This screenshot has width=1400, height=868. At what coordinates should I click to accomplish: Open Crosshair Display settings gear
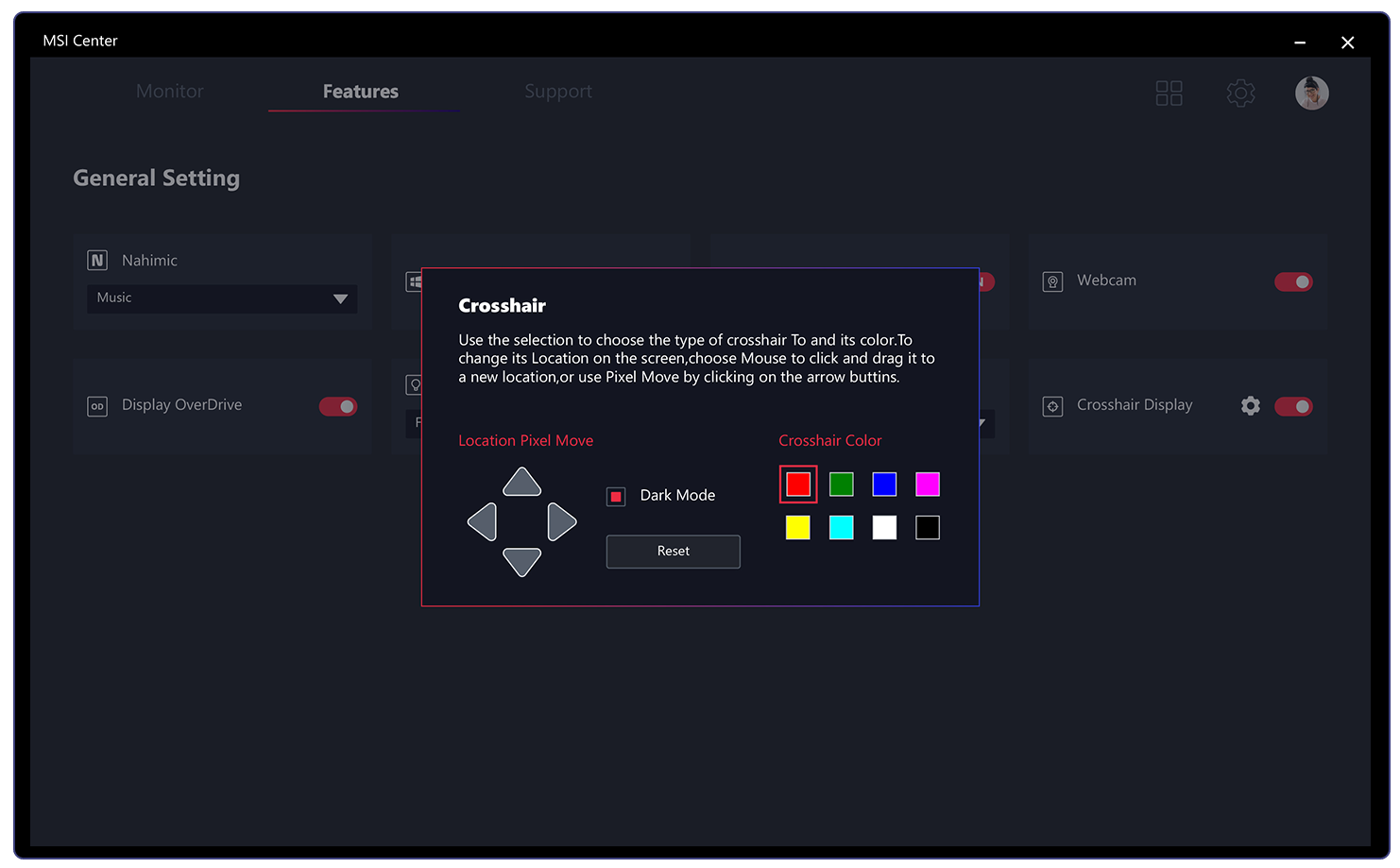1251,406
